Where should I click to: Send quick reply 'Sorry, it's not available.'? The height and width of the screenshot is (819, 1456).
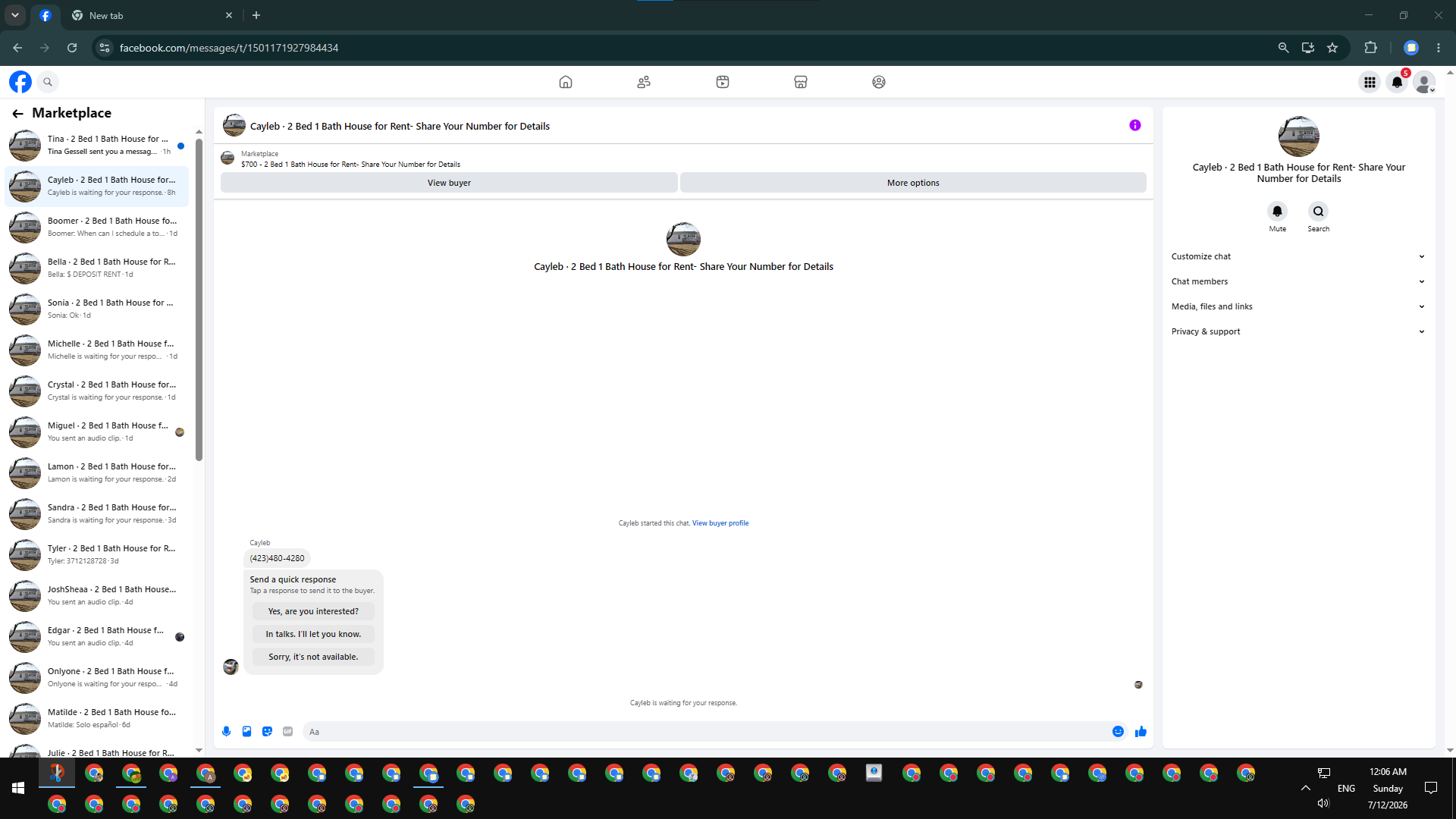pyautogui.click(x=313, y=657)
